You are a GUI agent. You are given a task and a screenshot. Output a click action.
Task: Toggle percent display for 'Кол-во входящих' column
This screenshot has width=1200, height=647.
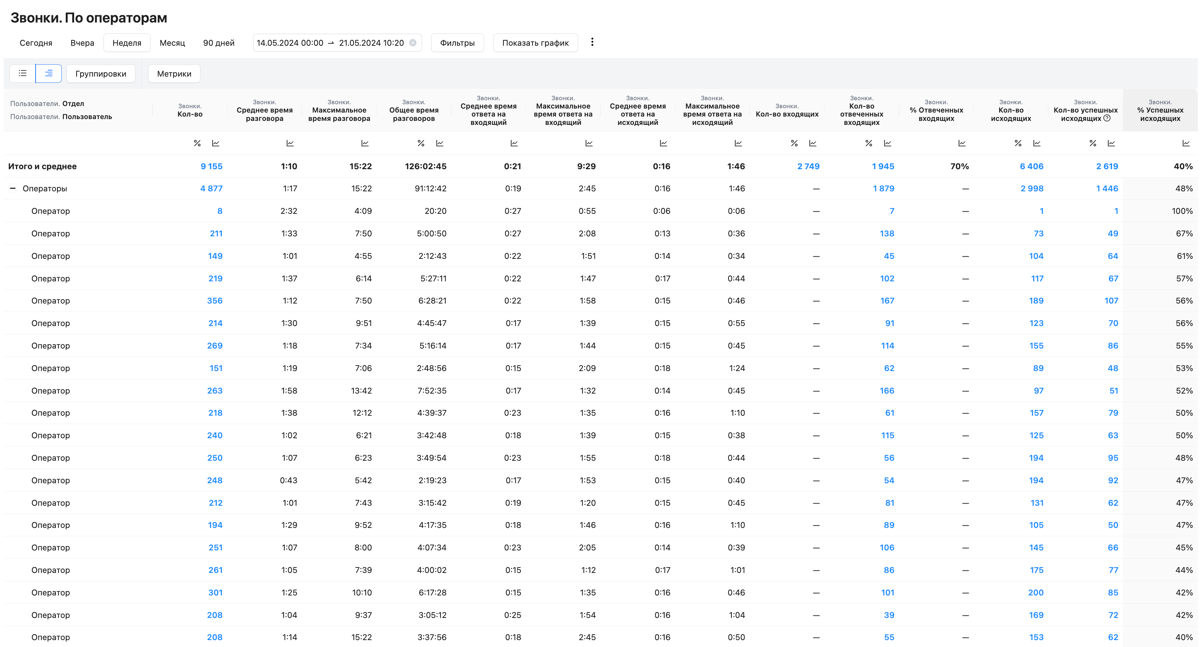tap(794, 143)
